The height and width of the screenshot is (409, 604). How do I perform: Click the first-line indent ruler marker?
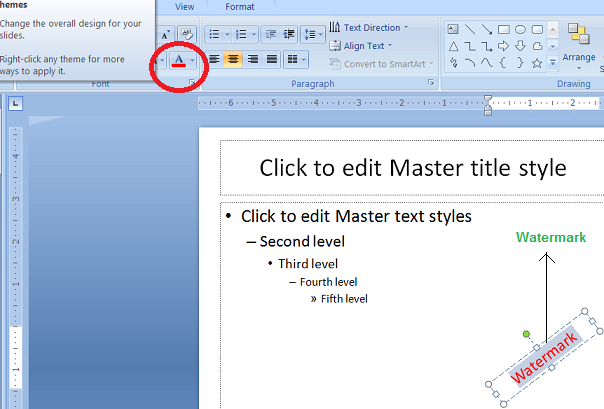pyautogui.click(x=488, y=100)
